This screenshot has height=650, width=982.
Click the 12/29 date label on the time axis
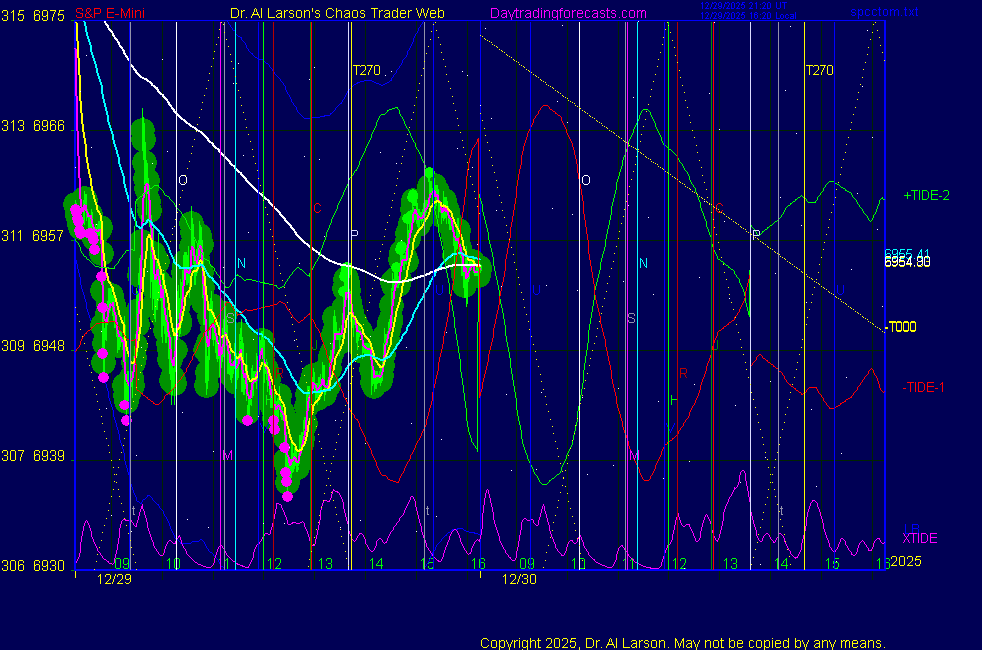coord(114,579)
